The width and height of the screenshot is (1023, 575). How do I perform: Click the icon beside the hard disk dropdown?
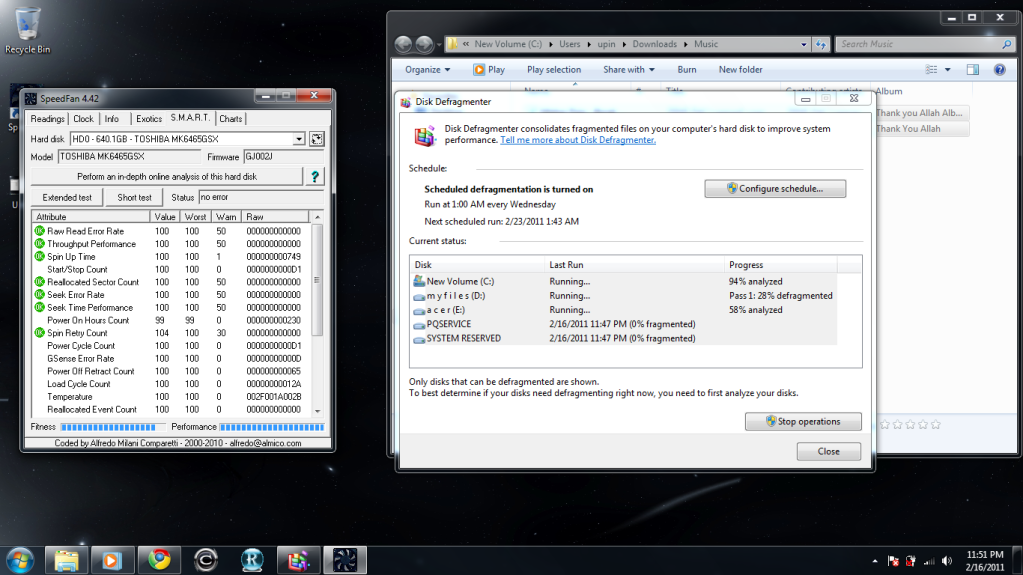[x=317, y=139]
